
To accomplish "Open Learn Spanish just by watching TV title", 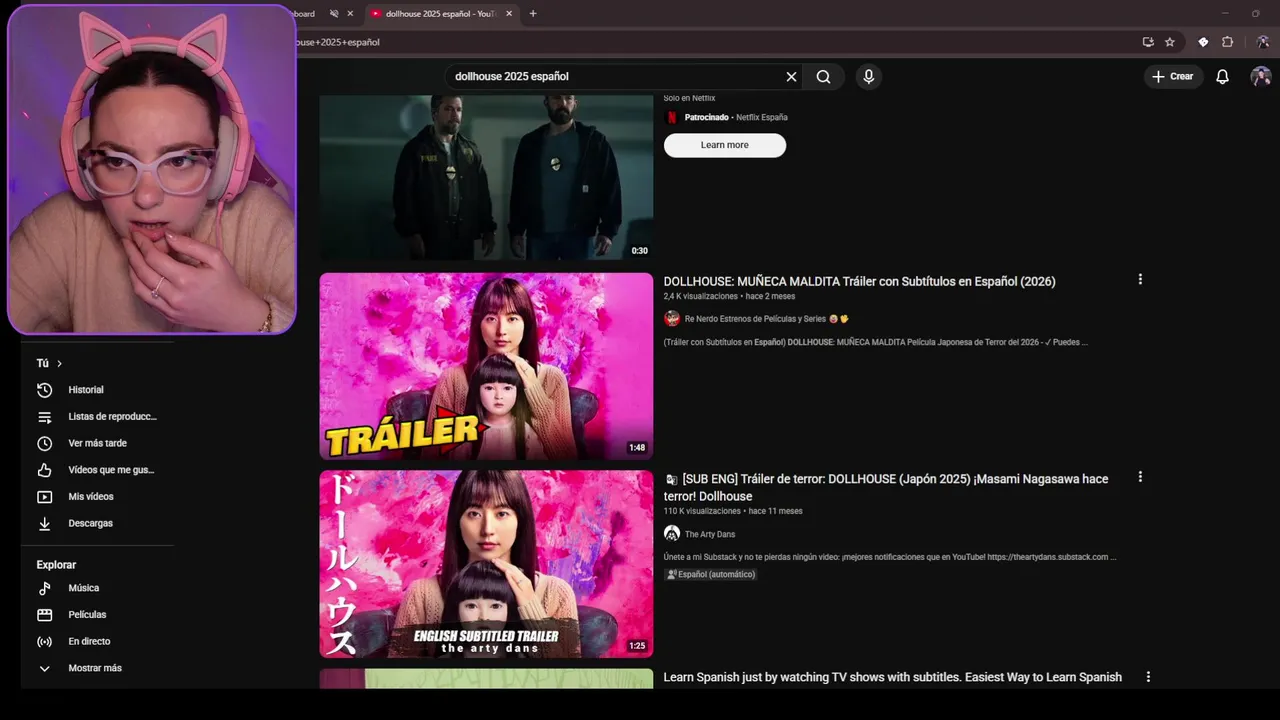I will 892,678.
